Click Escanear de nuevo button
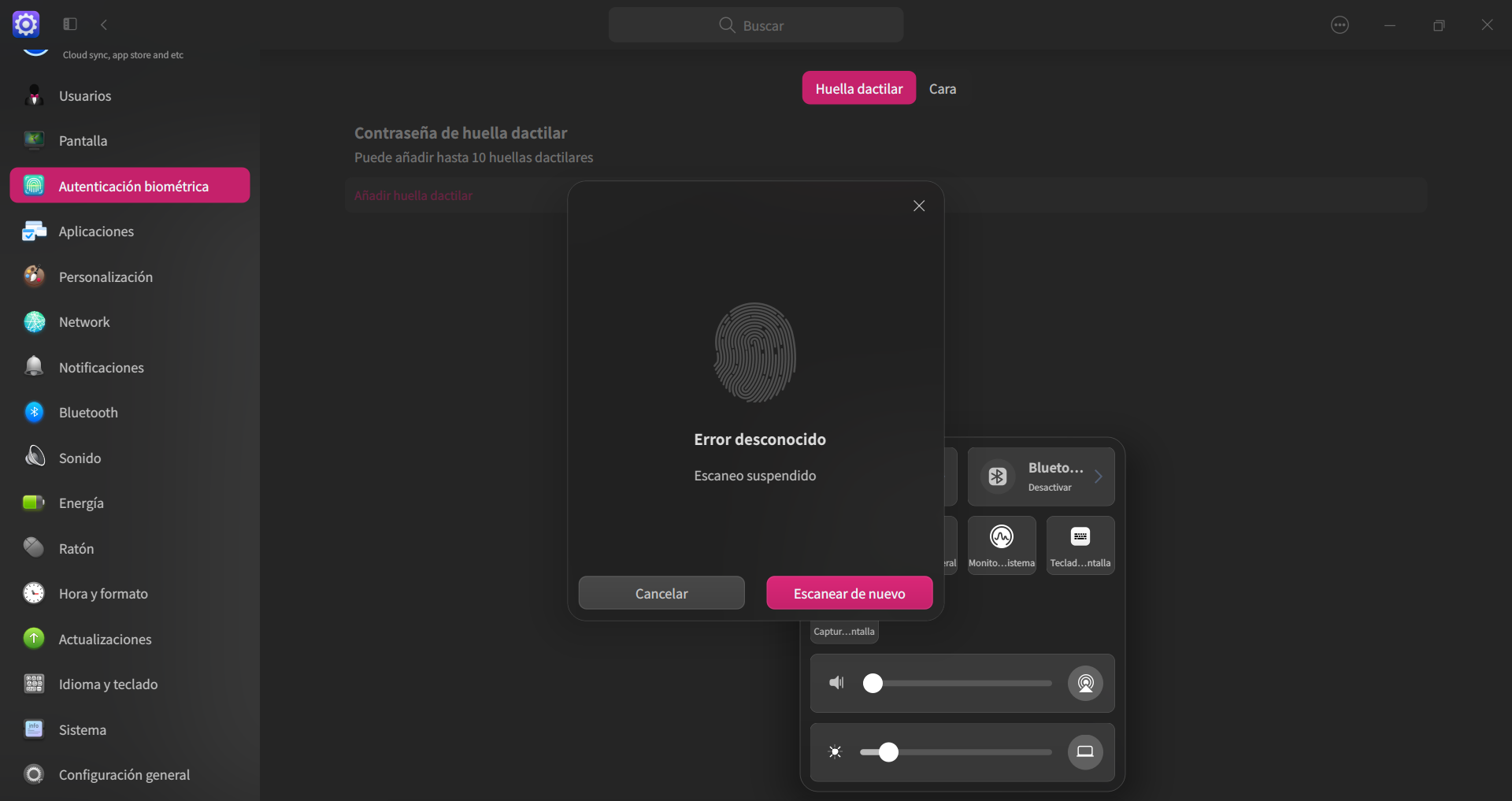 click(x=850, y=593)
